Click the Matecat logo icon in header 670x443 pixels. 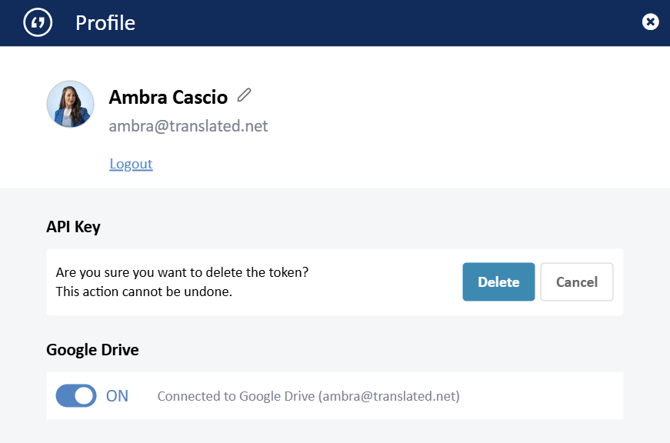point(37,22)
